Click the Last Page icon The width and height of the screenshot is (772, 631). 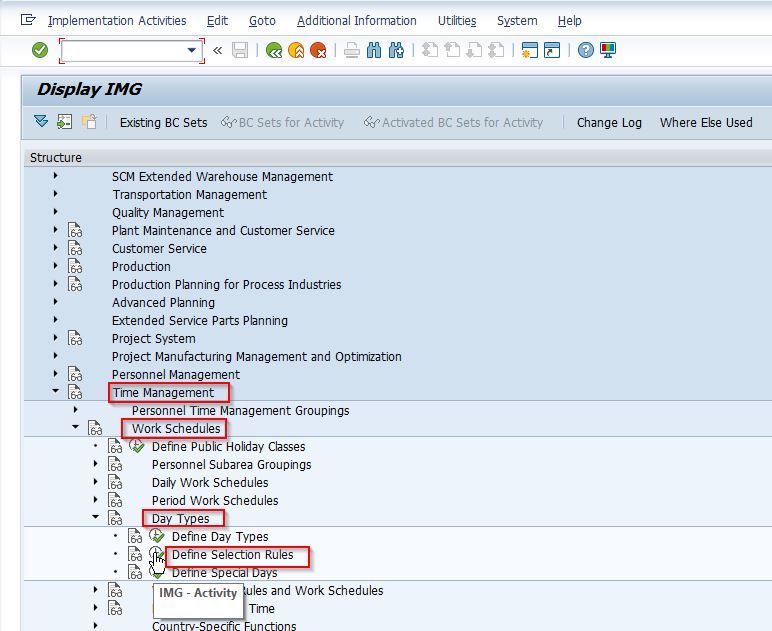click(496, 50)
